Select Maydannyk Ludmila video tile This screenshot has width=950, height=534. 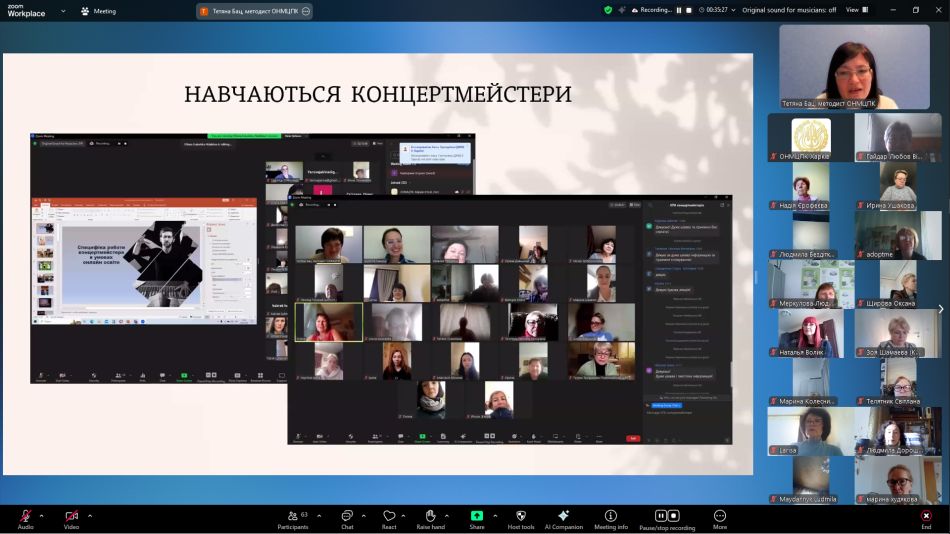coord(811,481)
